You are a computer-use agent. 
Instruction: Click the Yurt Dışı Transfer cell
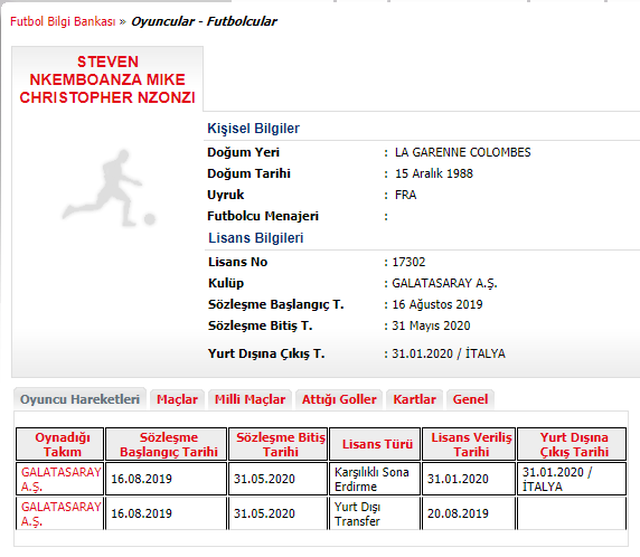375,514
